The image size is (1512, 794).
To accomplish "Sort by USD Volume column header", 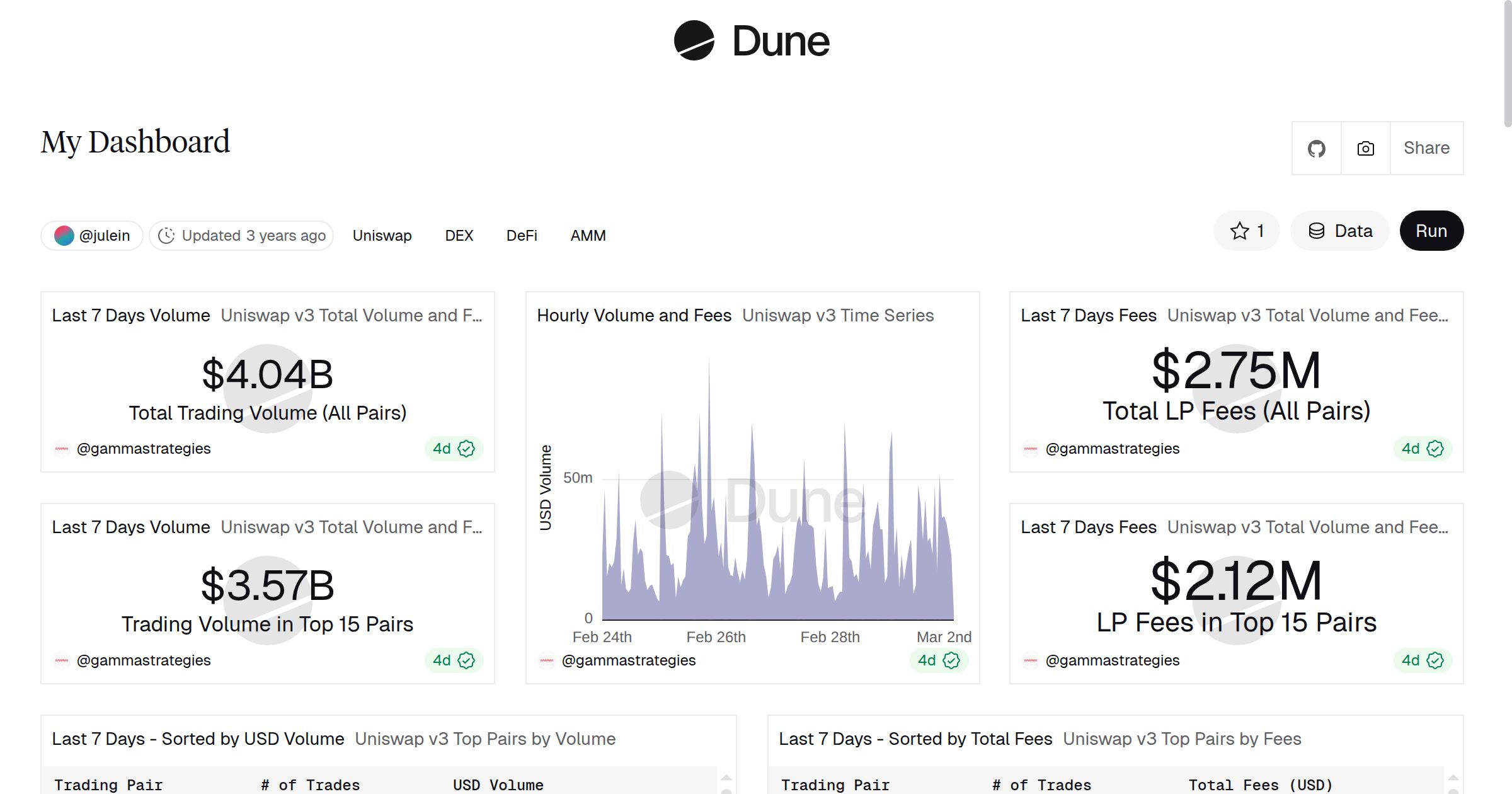I will point(498,785).
